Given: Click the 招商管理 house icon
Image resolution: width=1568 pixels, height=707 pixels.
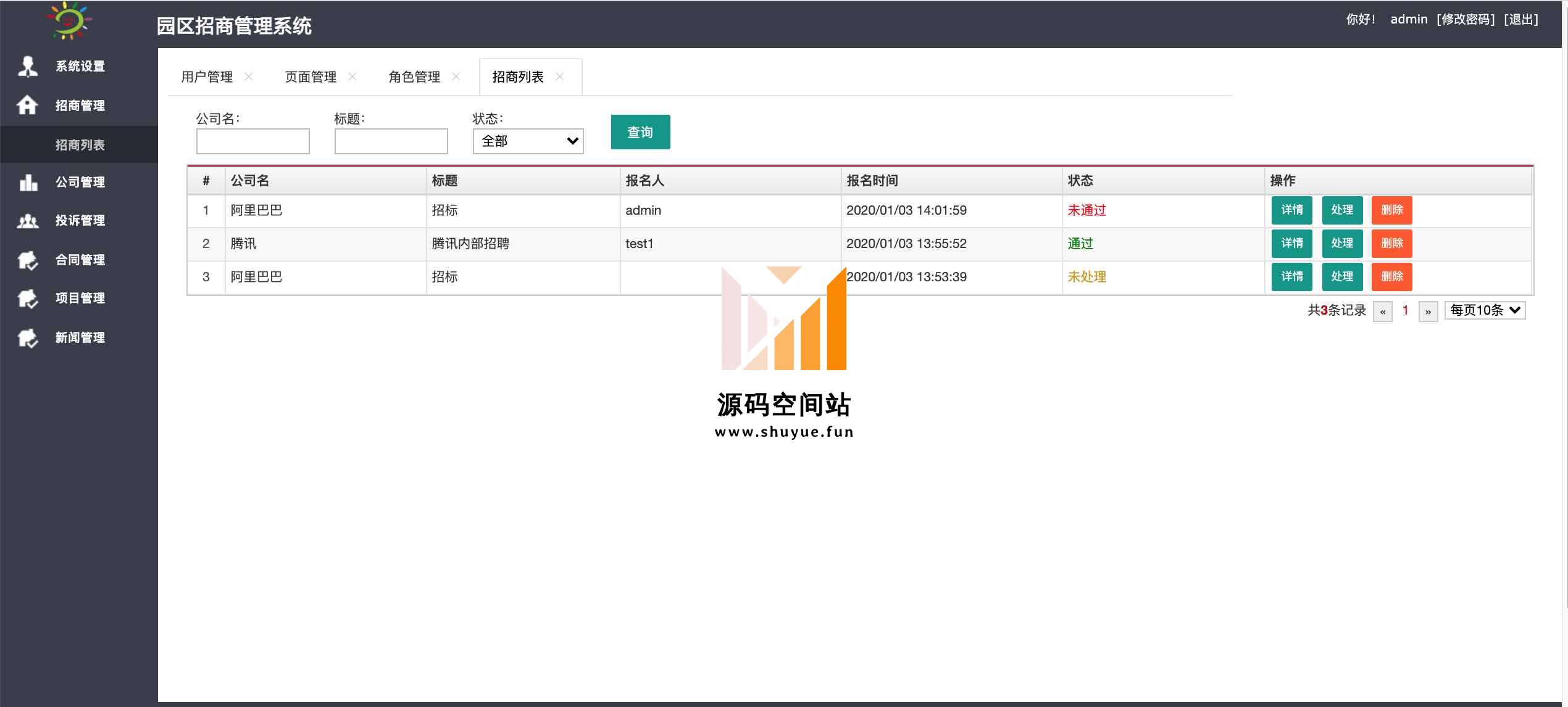Looking at the screenshot, I should [x=27, y=105].
